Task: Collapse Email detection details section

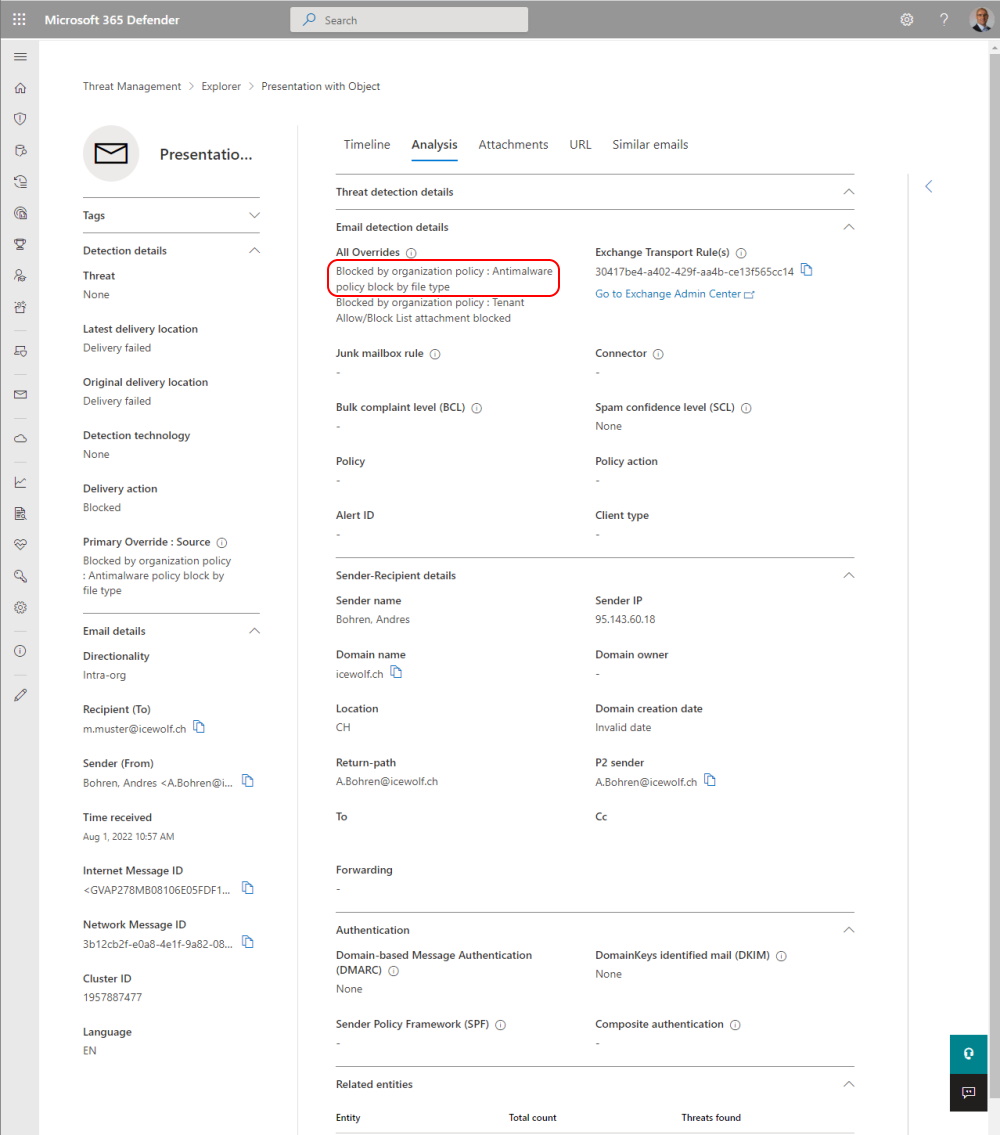Action: click(849, 227)
